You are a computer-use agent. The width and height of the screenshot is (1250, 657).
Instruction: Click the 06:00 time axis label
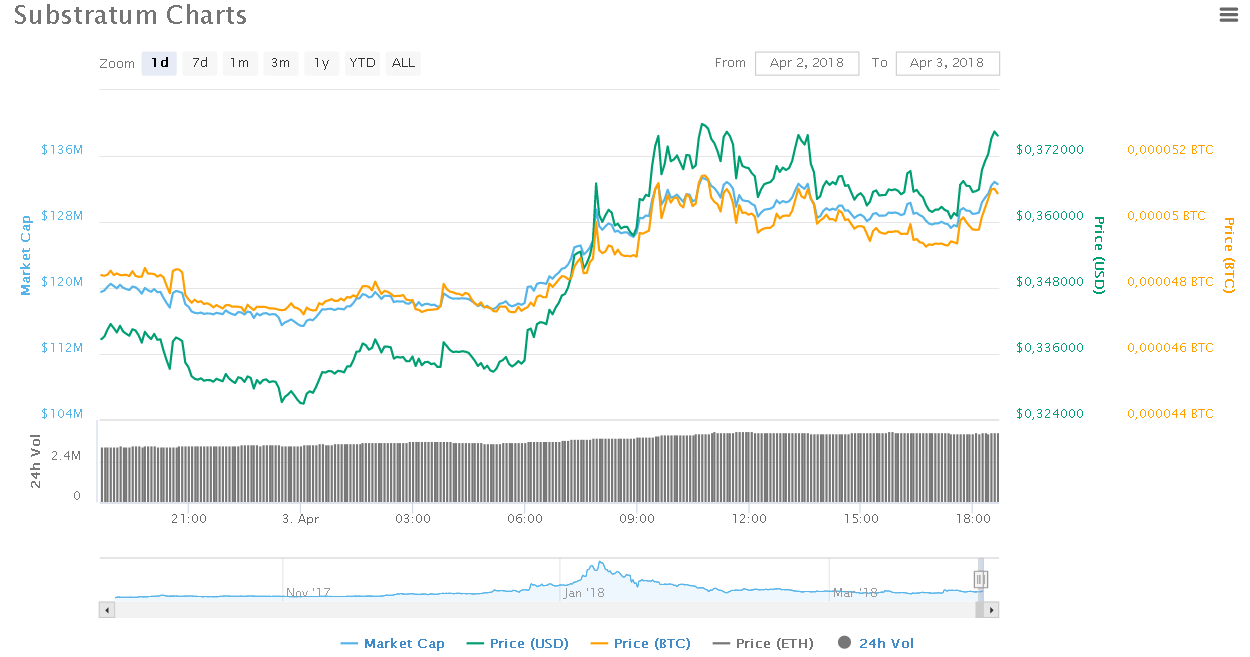pos(525,519)
